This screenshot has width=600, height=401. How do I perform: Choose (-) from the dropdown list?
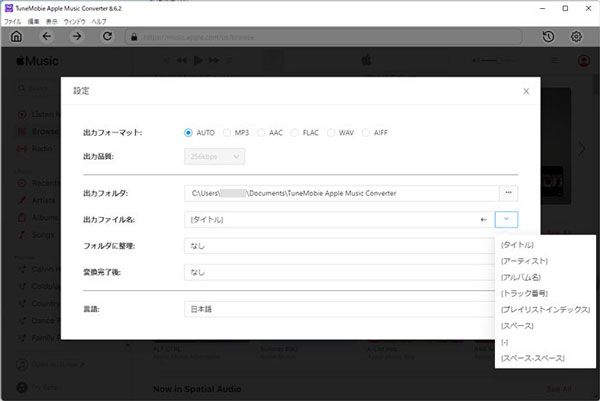pos(545,342)
